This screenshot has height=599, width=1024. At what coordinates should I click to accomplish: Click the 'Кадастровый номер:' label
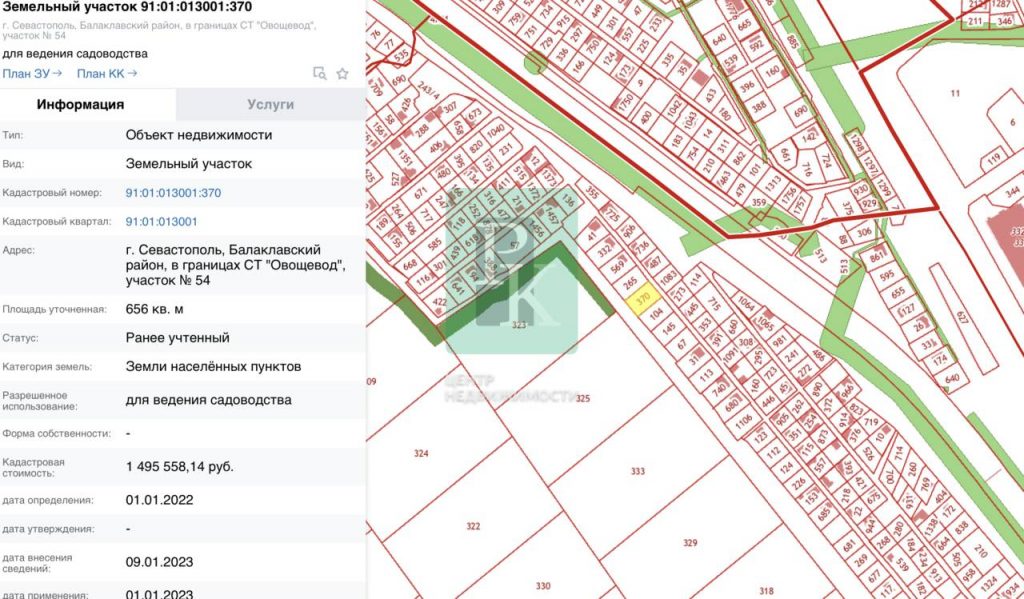tap(52, 193)
